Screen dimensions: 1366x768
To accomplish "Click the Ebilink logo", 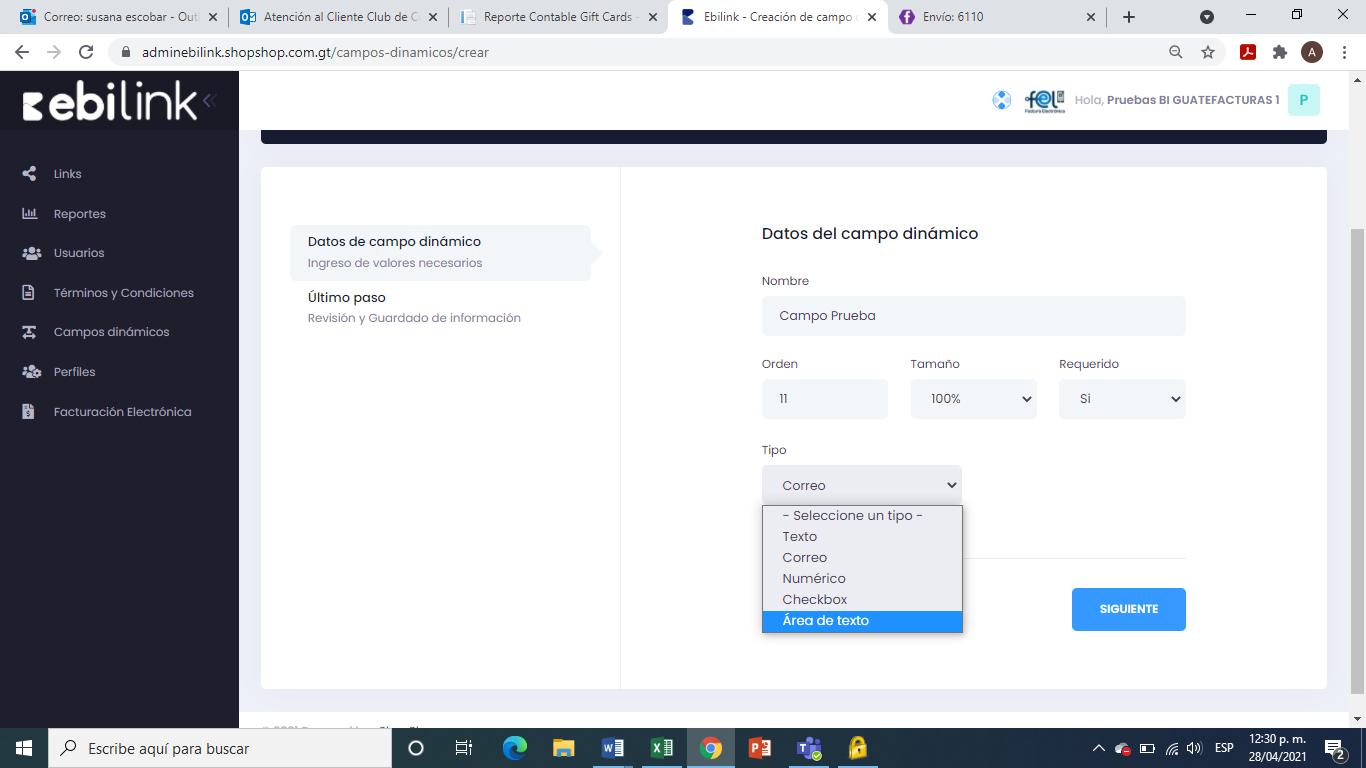I will (110, 101).
